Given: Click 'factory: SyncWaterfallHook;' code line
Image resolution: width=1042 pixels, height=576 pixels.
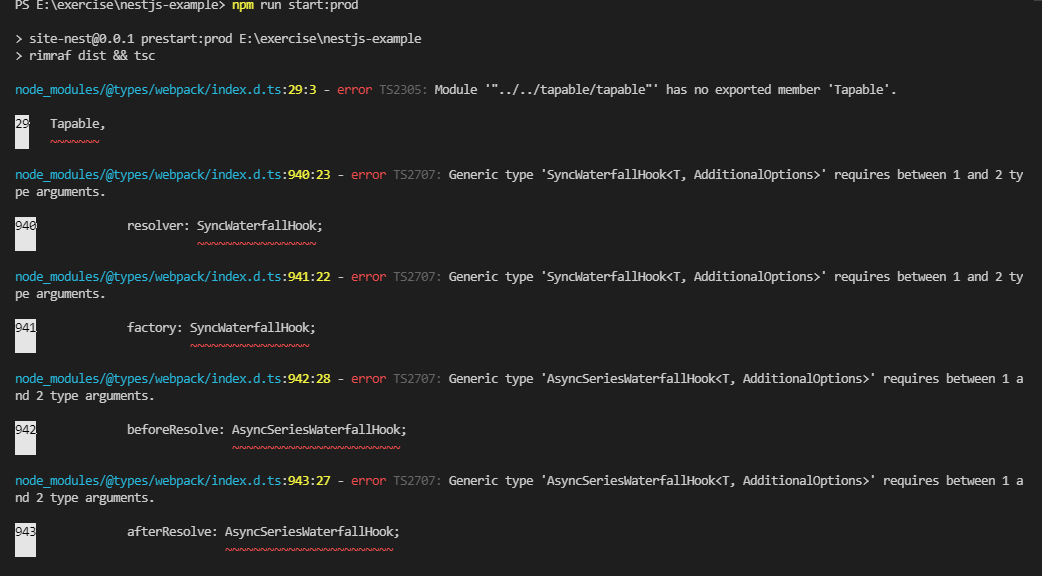Looking at the screenshot, I should (221, 328).
